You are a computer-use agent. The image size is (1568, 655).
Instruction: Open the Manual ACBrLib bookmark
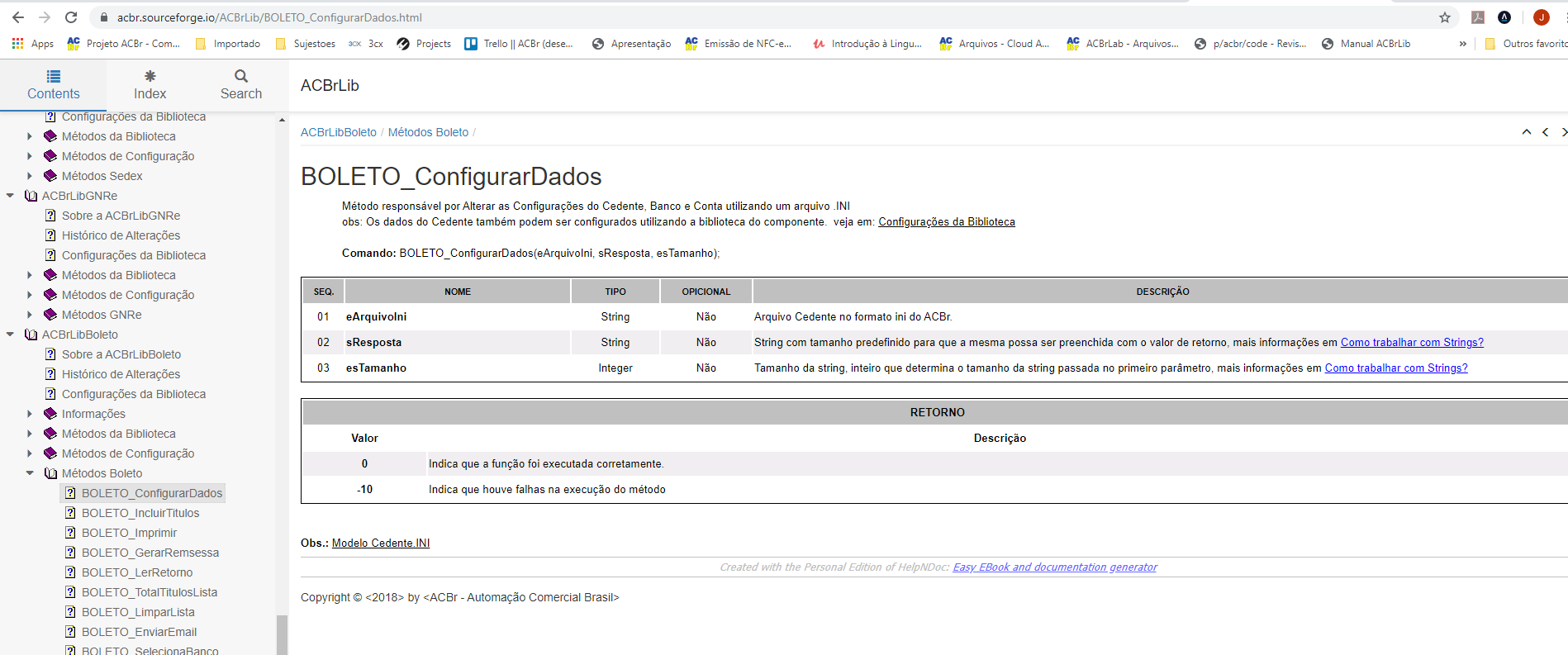[1366, 44]
